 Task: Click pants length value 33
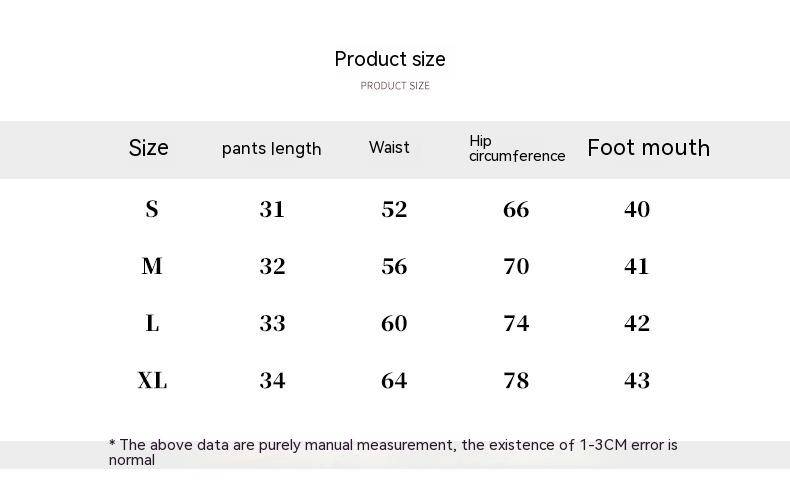272,323
